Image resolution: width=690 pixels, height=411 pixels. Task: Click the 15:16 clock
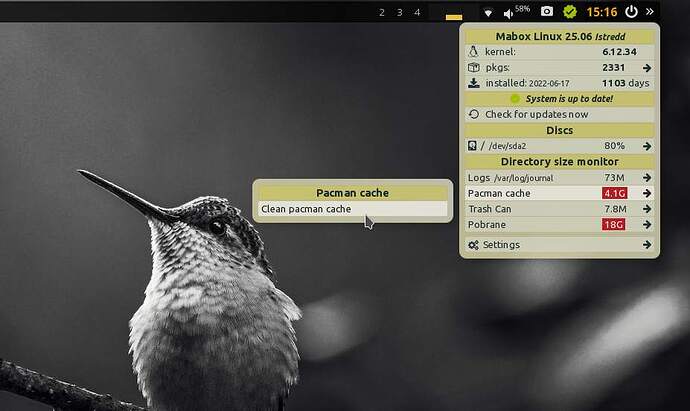click(601, 12)
